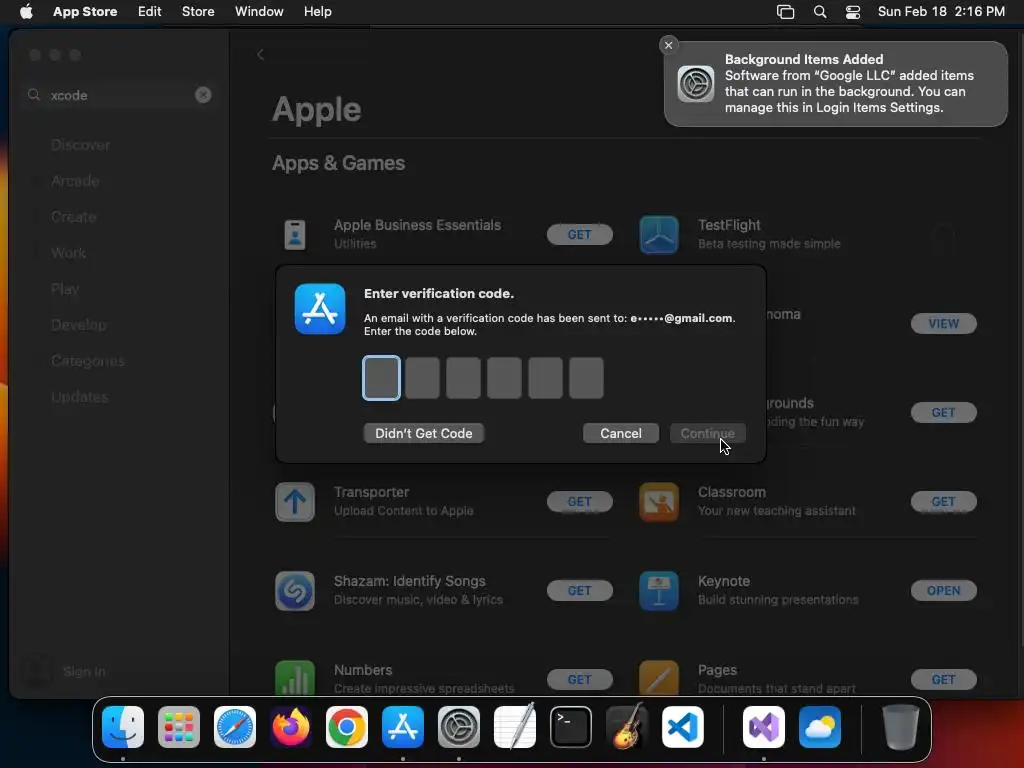Click the date and time in menu bar
1024x768 pixels.
941,12
